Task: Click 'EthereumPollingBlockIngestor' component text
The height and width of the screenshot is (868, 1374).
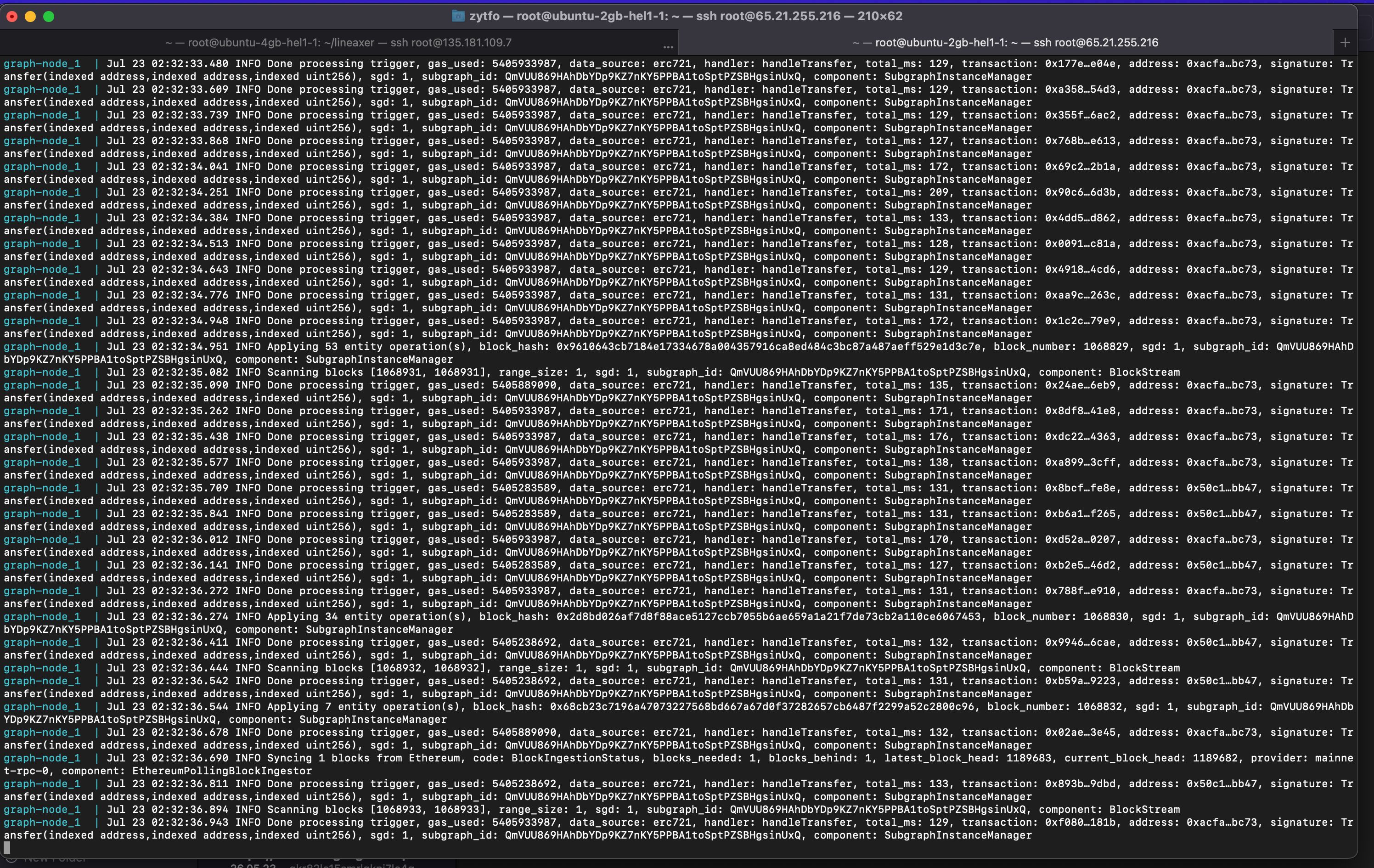Action: pos(222,771)
